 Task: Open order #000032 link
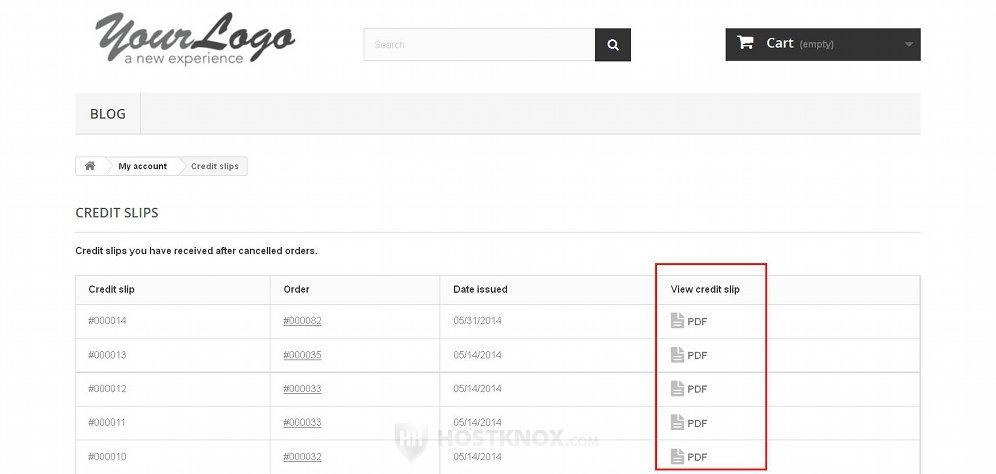302,457
